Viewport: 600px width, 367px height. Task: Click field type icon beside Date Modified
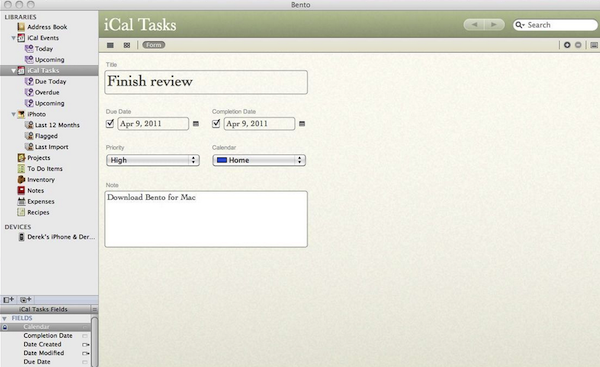tap(85, 353)
